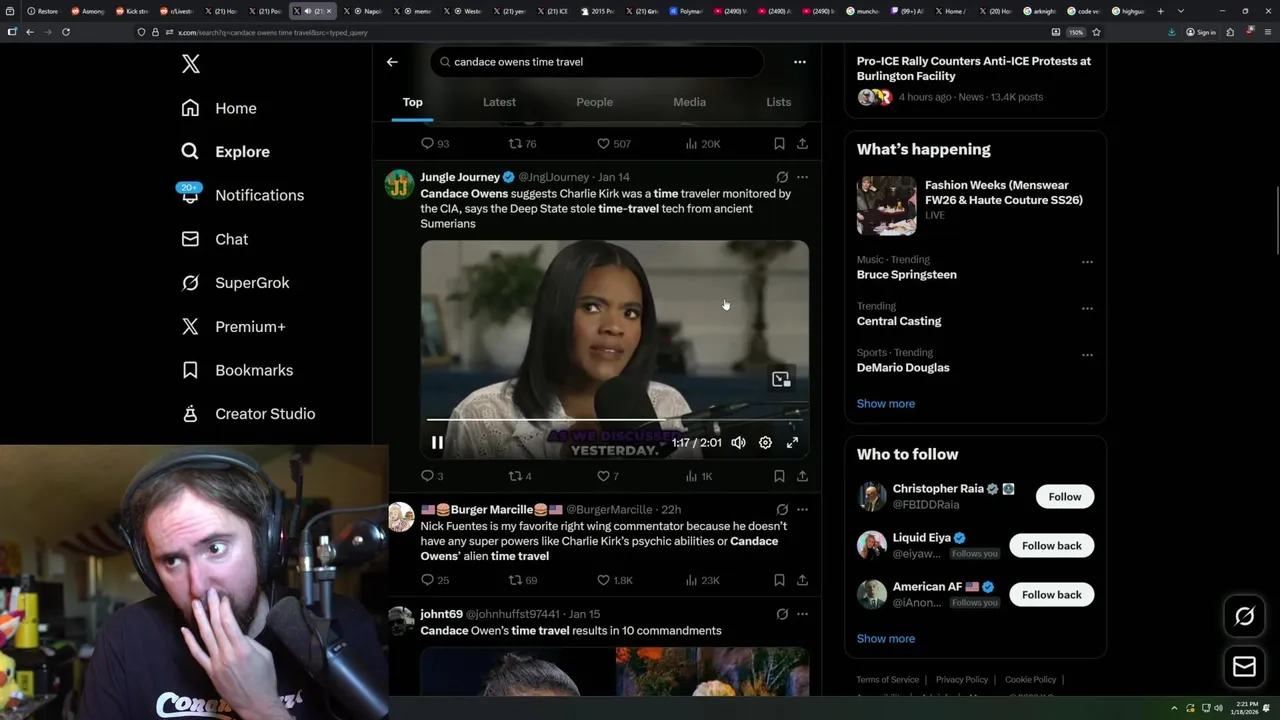
Task: Click the search field with candace owens query
Action: click(x=597, y=62)
